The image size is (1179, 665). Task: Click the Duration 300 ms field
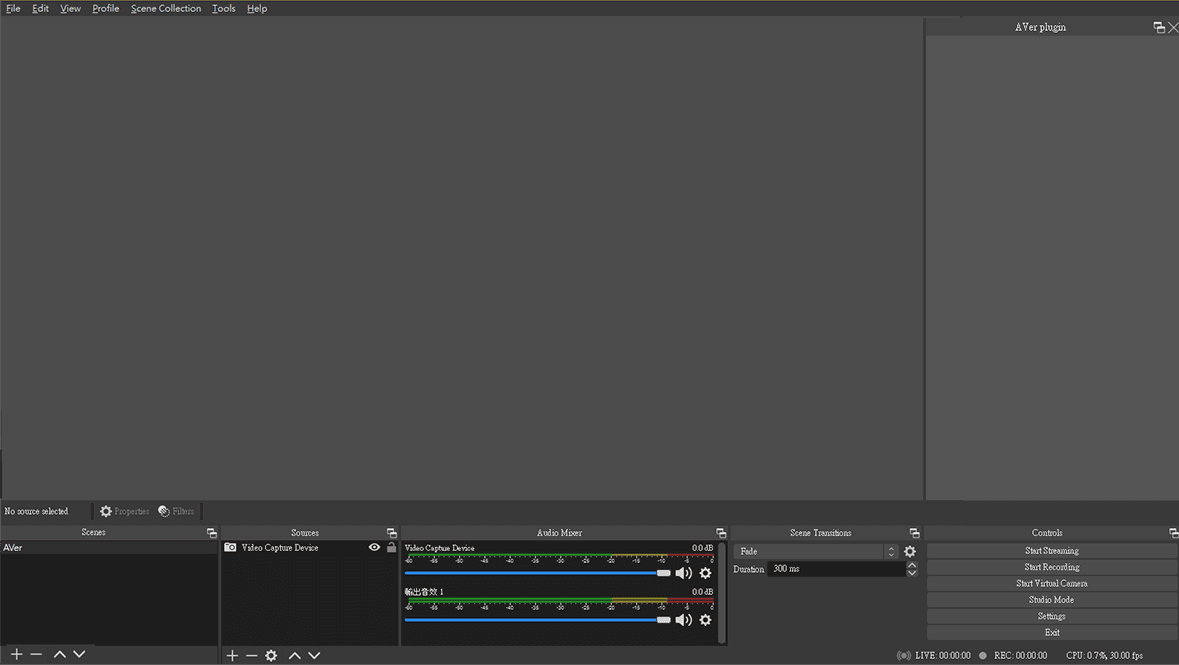point(836,569)
